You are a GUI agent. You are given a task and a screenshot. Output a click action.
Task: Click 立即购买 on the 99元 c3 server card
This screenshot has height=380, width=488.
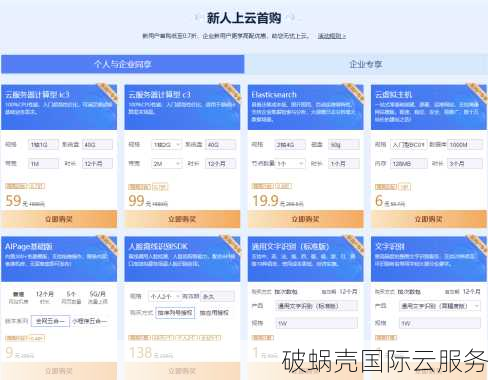coord(182,219)
